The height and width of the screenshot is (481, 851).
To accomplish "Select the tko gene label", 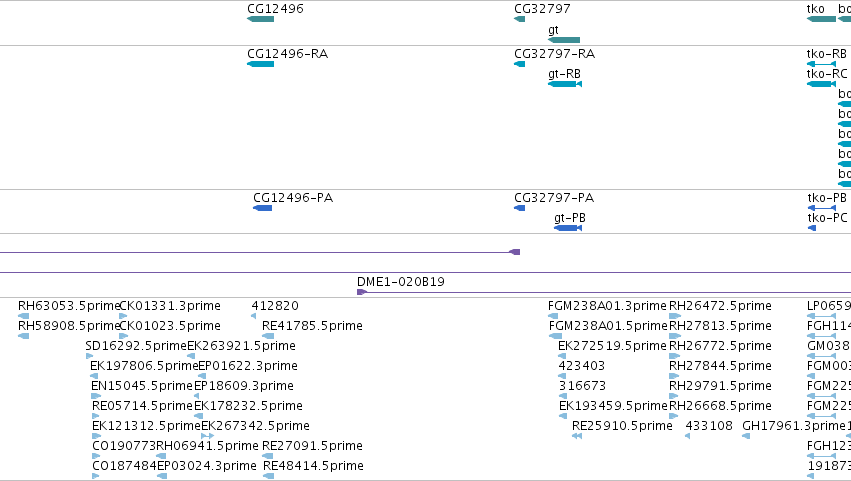I will [x=816, y=9].
